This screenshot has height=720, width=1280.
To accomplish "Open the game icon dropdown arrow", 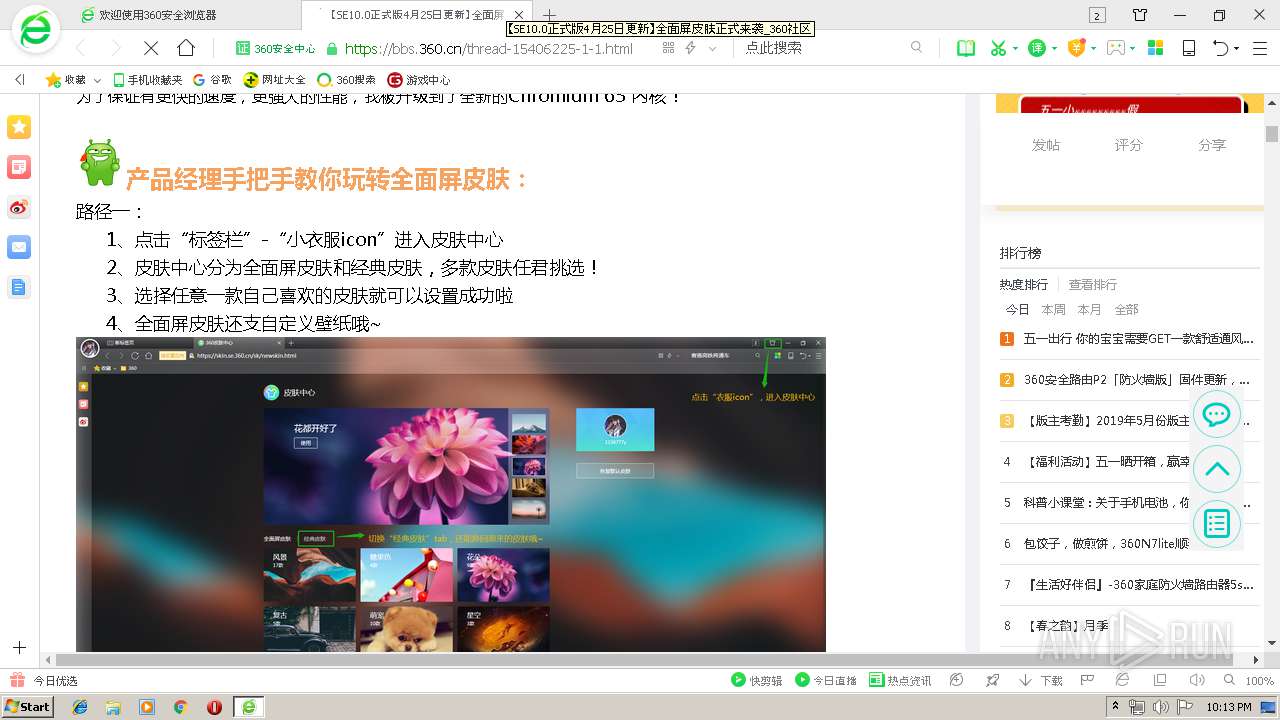I will pos(1133,48).
